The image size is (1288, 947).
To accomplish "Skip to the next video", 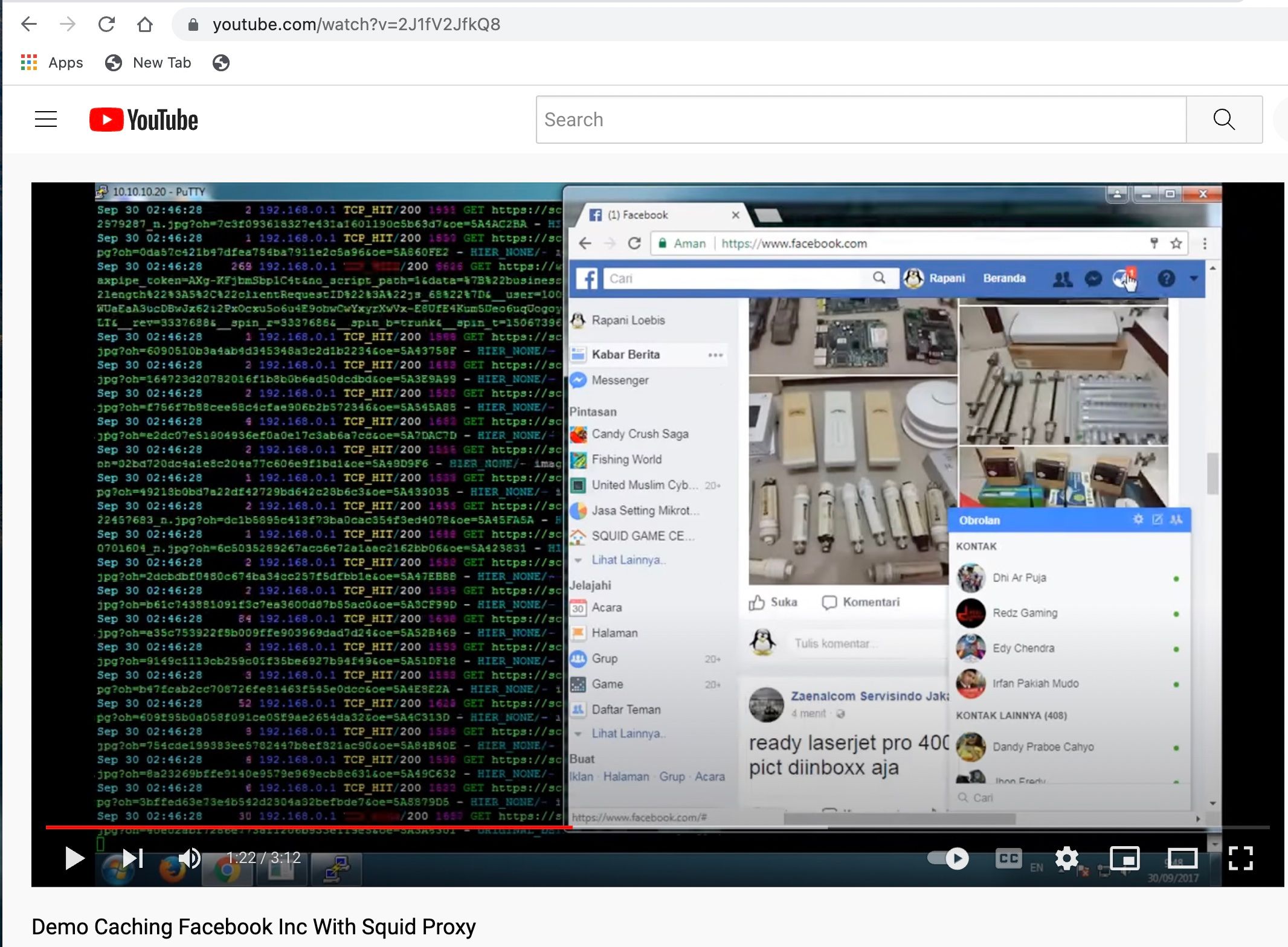I will (133, 858).
